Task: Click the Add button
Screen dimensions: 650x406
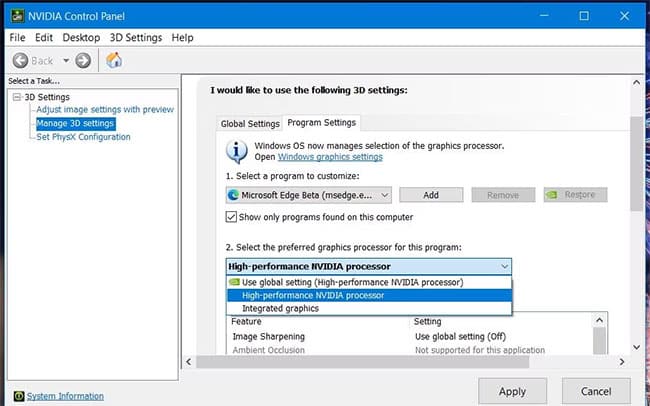Action: [x=431, y=194]
